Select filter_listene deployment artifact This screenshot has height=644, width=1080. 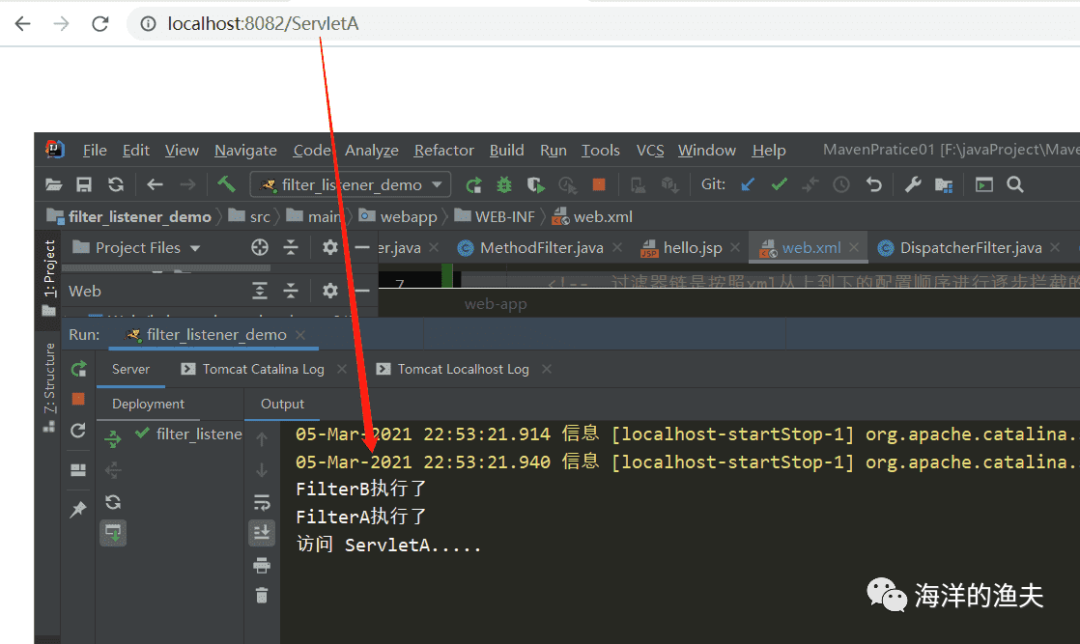pyautogui.click(x=189, y=434)
